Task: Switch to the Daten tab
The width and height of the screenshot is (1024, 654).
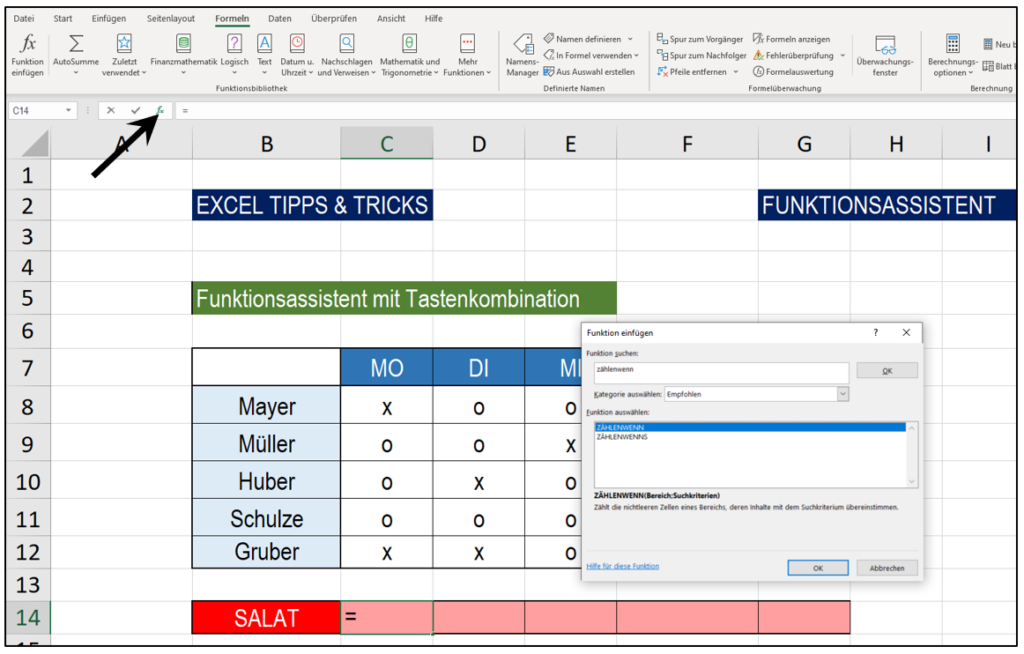Action: tap(280, 18)
